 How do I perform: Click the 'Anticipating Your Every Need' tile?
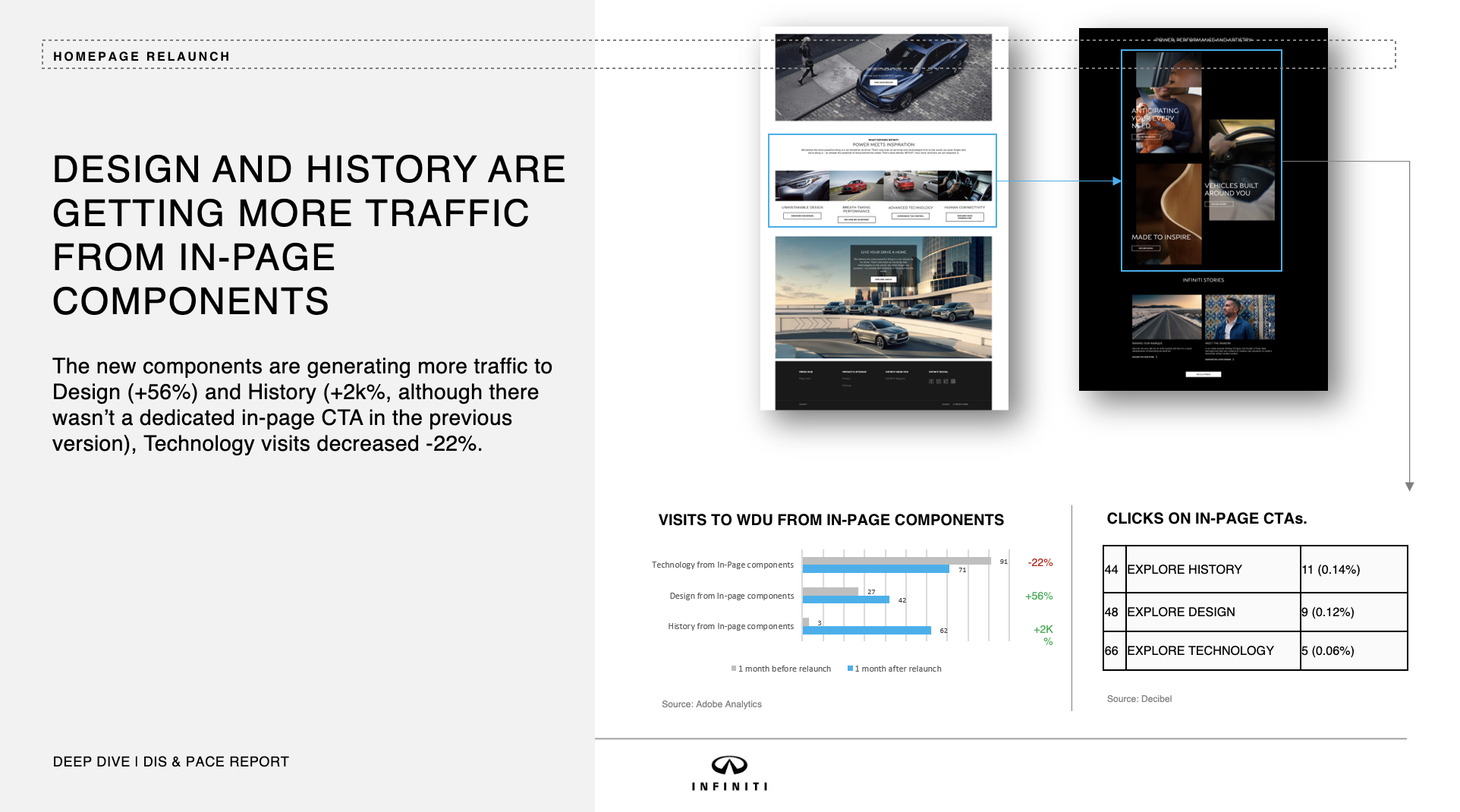(x=1167, y=106)
